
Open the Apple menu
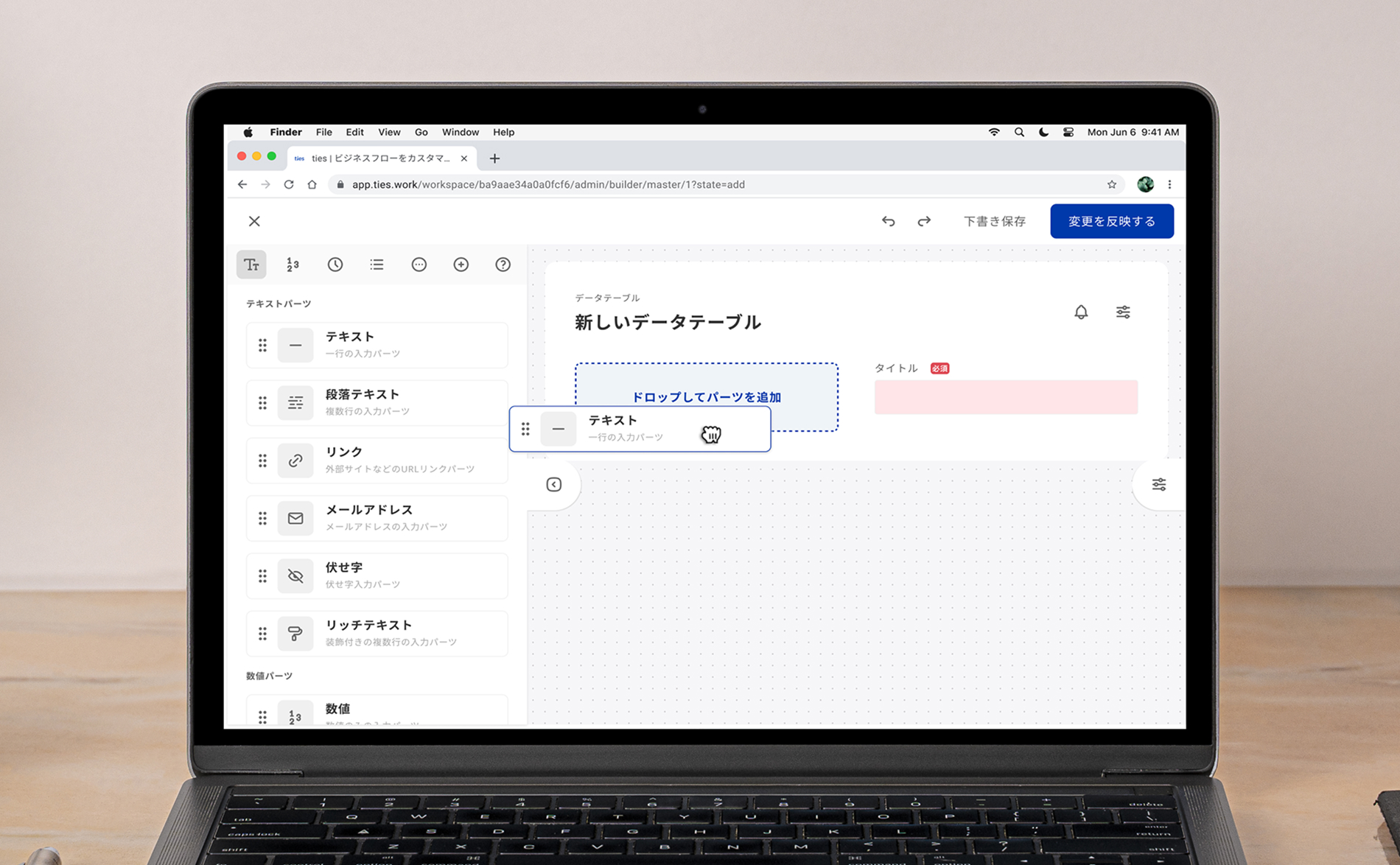tap(248, 133)
